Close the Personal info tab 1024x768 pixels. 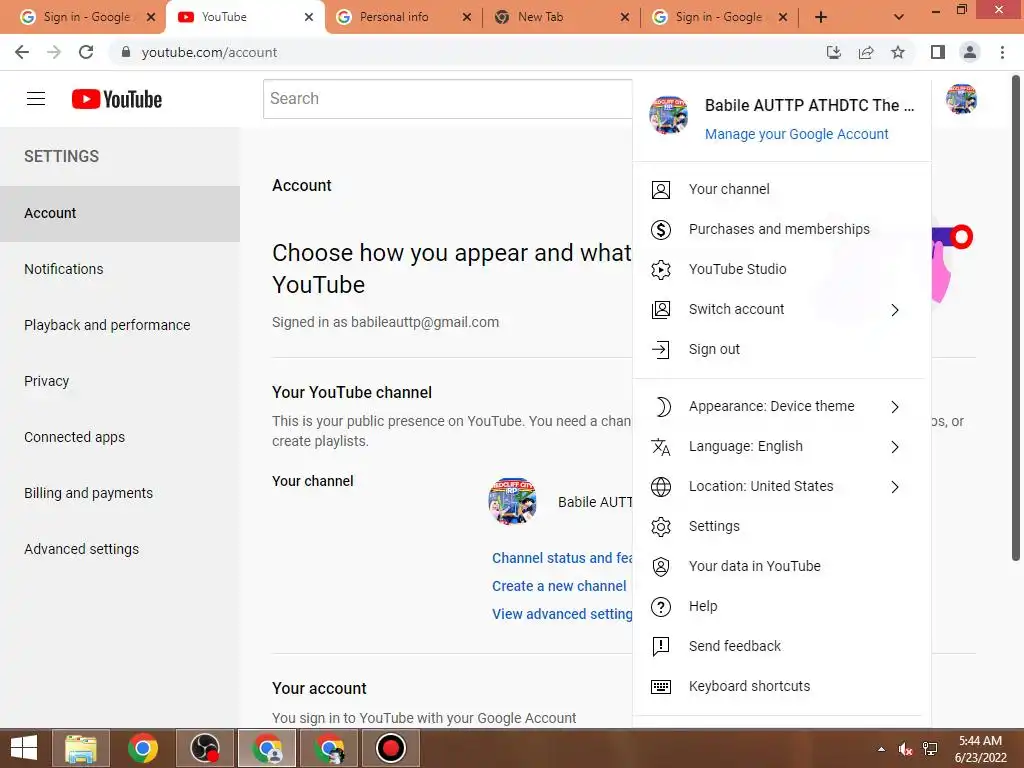[x=466, y=17]
